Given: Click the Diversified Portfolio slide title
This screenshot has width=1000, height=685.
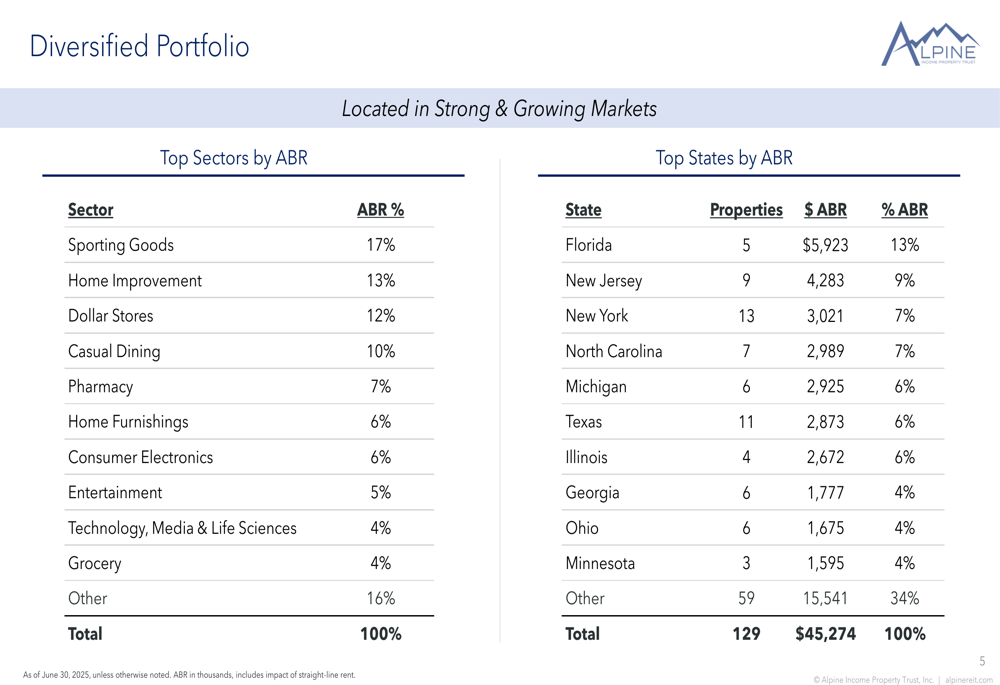Looking at the screenshot, I should [x=139, y=46].
